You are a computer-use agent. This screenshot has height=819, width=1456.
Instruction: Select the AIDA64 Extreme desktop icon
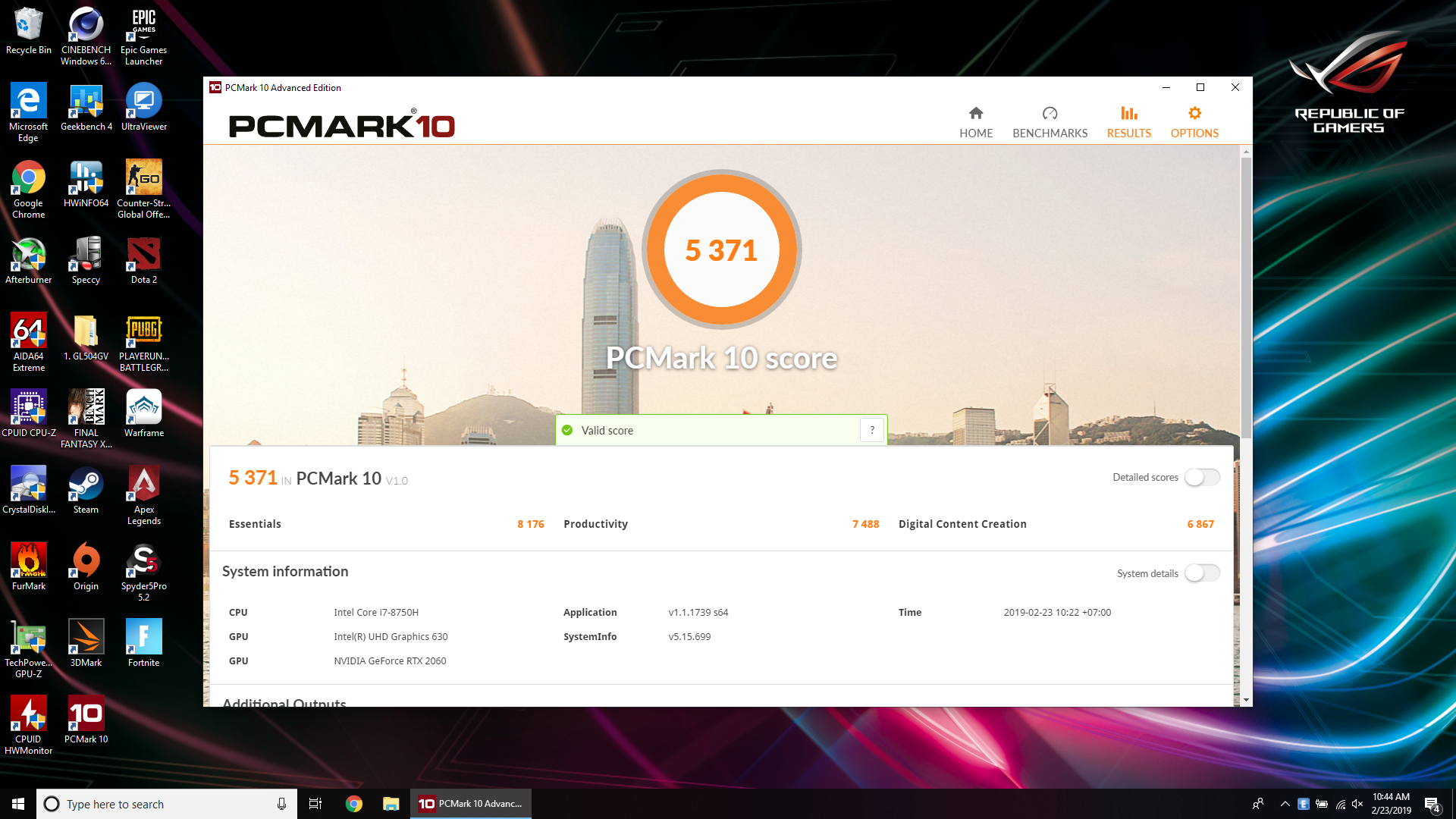[x=29, y=342]
